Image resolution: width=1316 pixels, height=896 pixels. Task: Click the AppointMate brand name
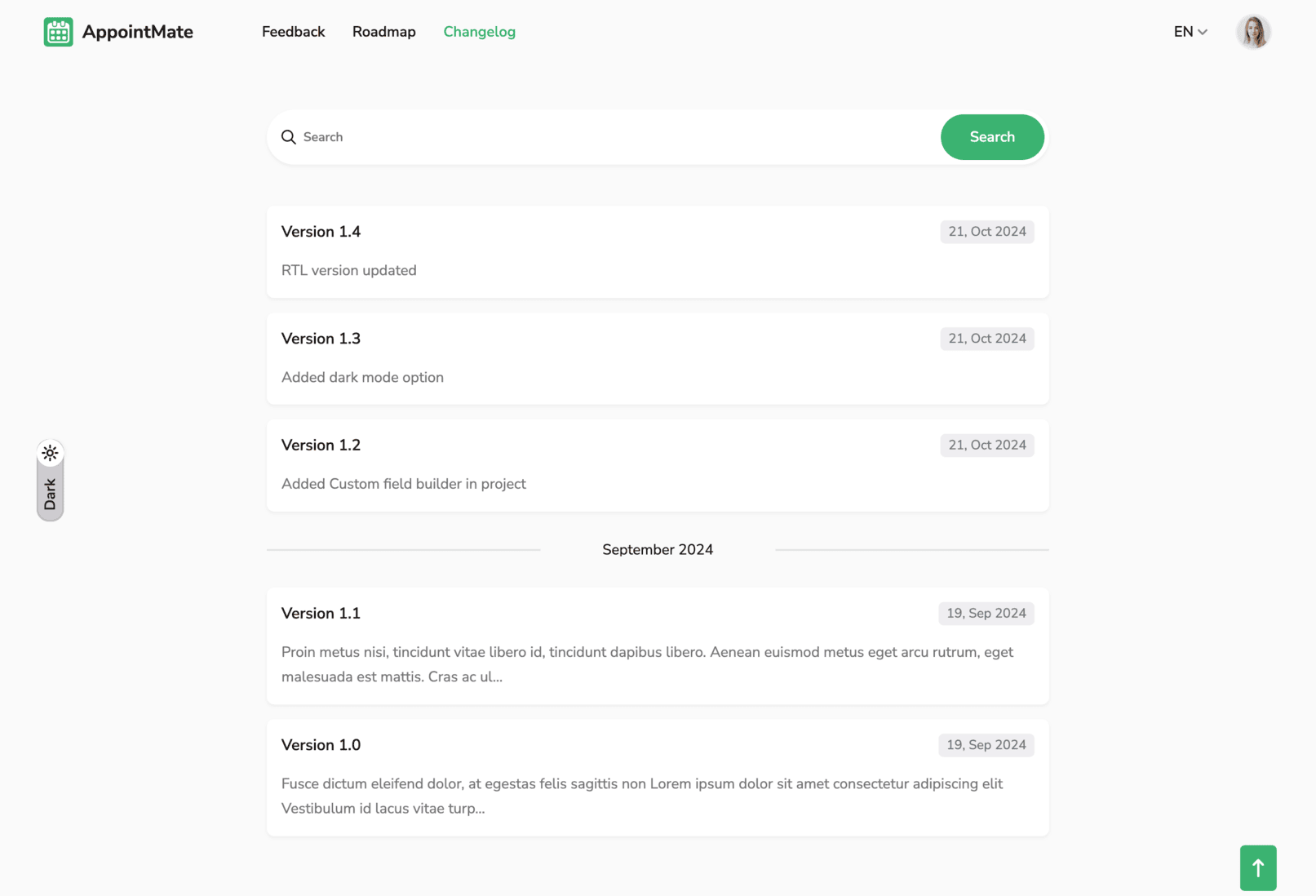tap(138, 32)
